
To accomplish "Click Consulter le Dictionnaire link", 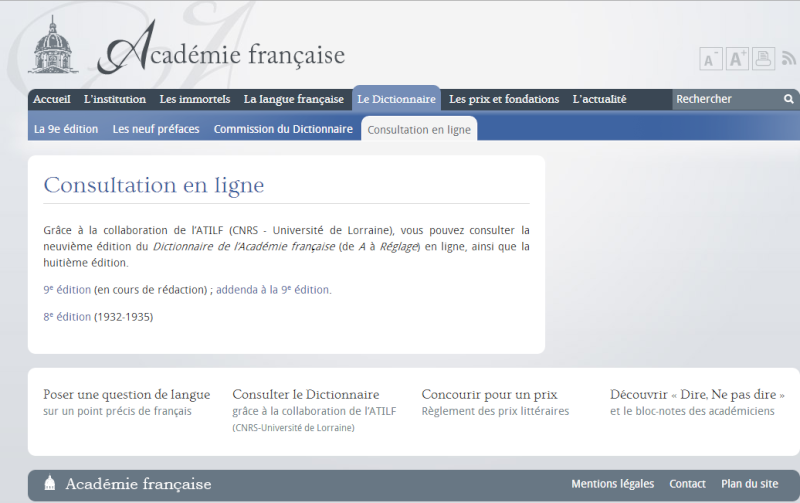I will tap(306, 394).
